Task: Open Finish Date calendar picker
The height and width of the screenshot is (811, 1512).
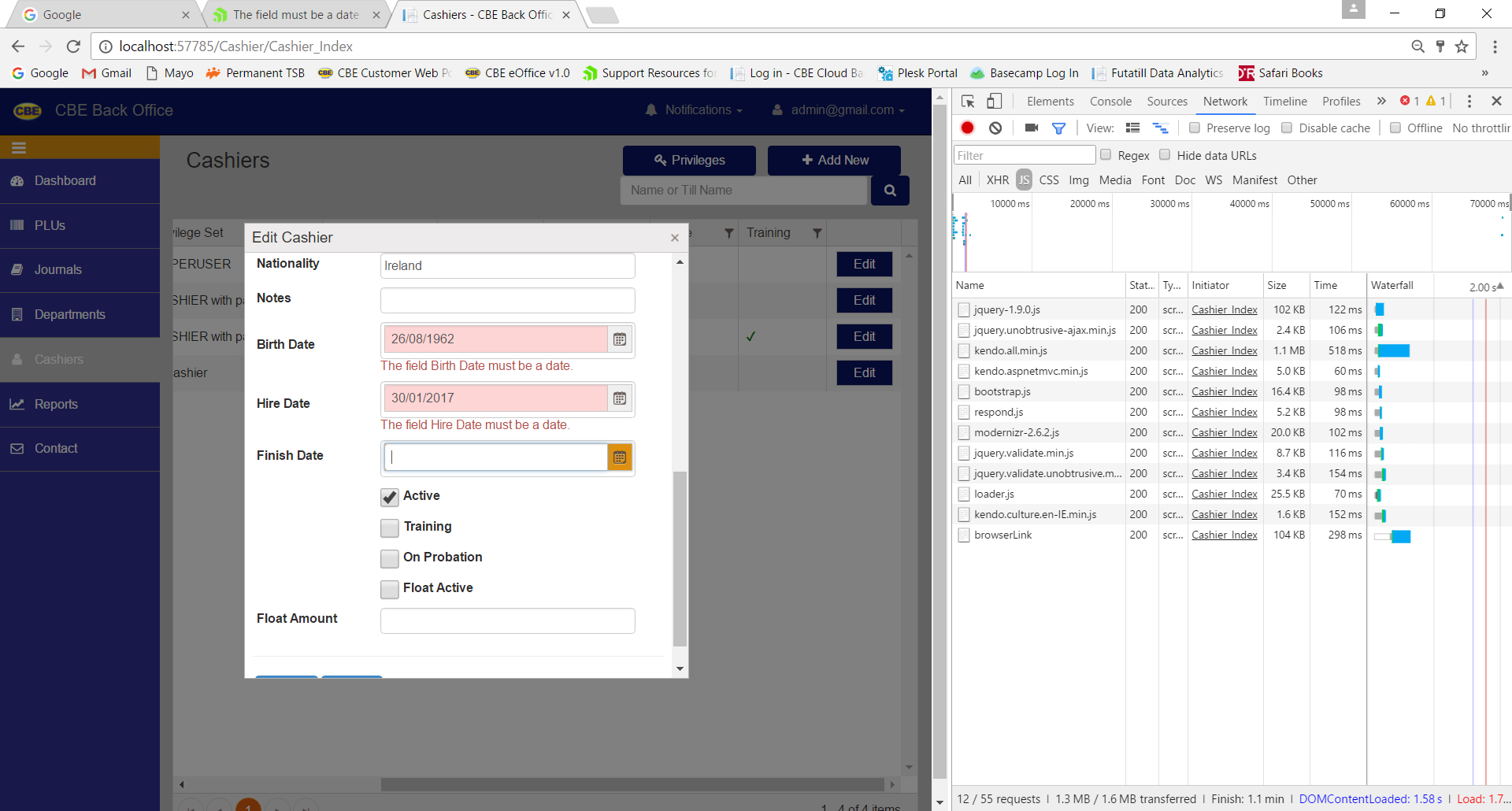Action: tap(620, 457)
